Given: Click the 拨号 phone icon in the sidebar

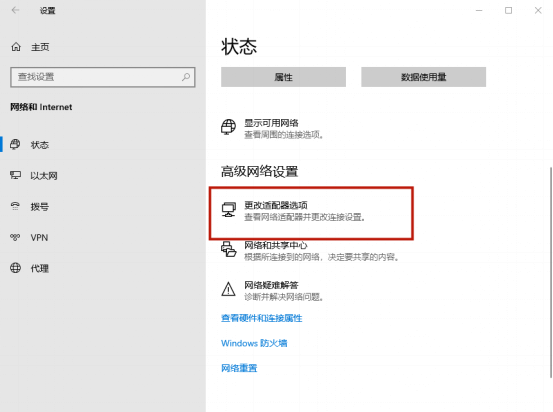Looking at the screenshot, I should click(15, 206).
